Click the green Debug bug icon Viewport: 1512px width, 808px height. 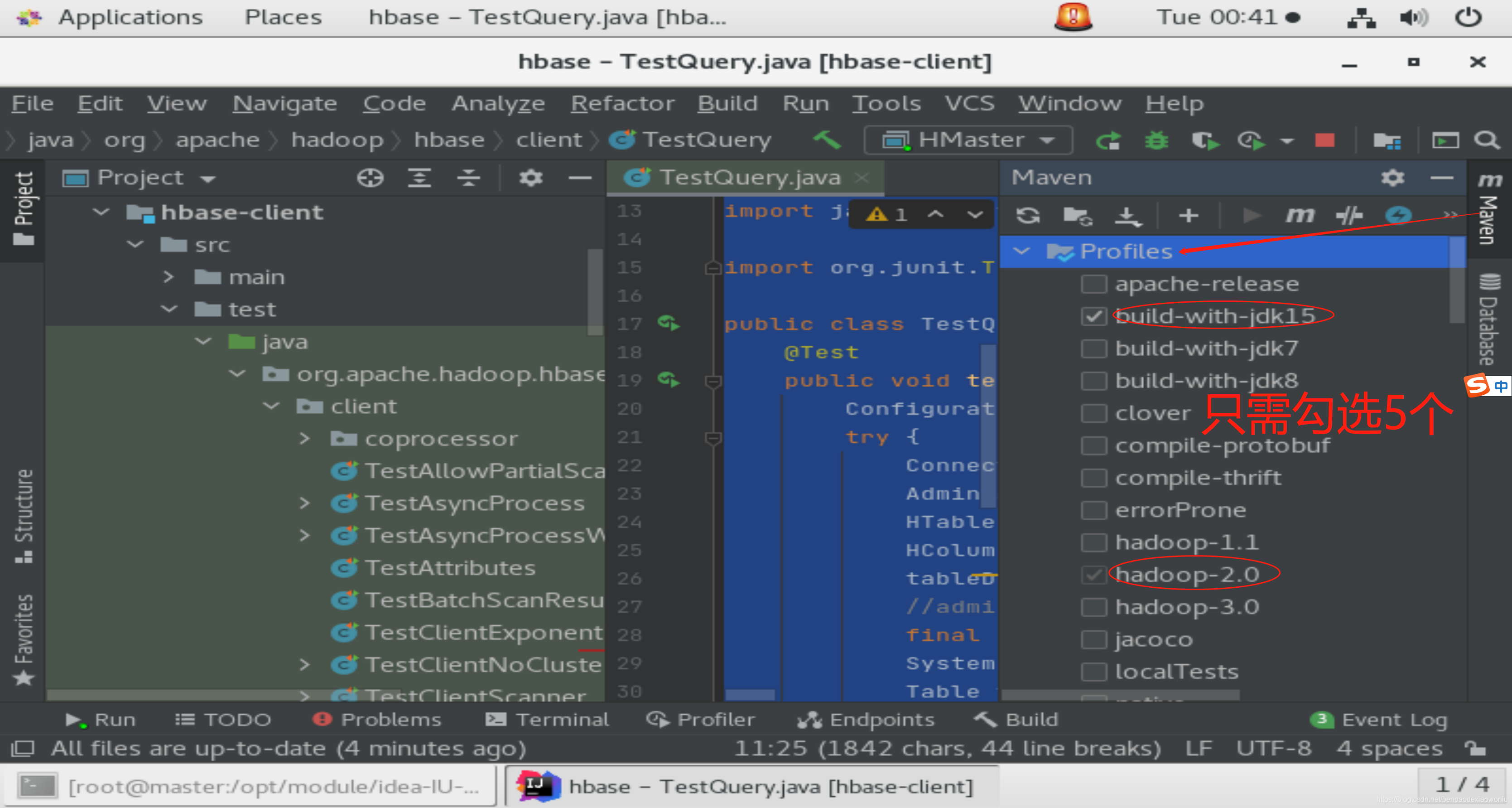coord(1156,140)
